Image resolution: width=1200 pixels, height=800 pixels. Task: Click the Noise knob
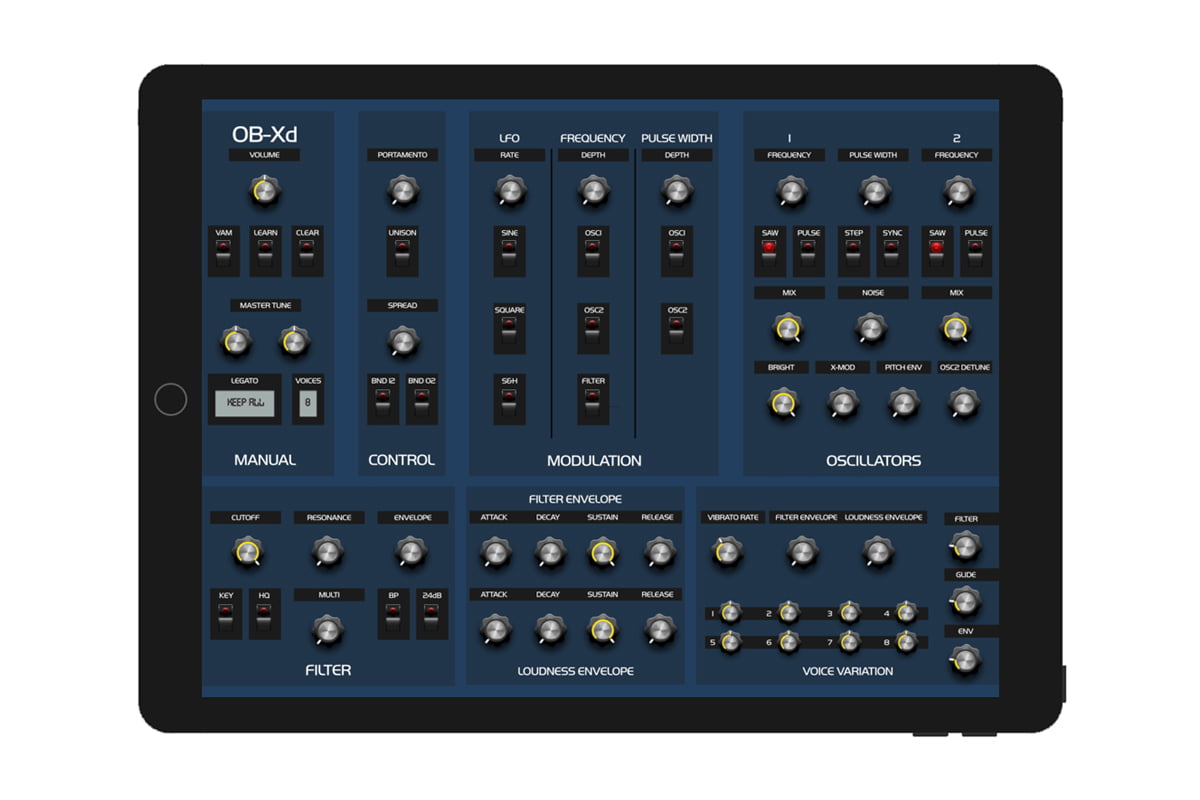pos(871,328)
